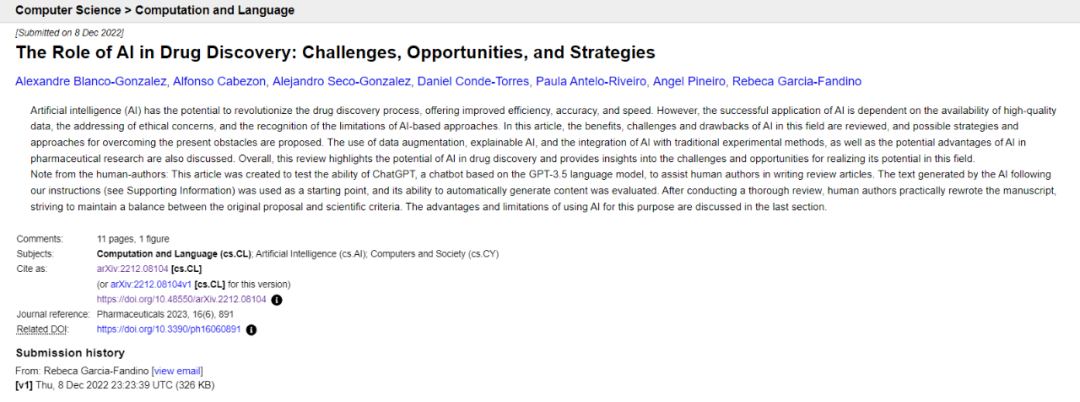Open author Alexandre Blanco-Gonzalez's page
Screen dimensions: 1080x402
[90, 81]
